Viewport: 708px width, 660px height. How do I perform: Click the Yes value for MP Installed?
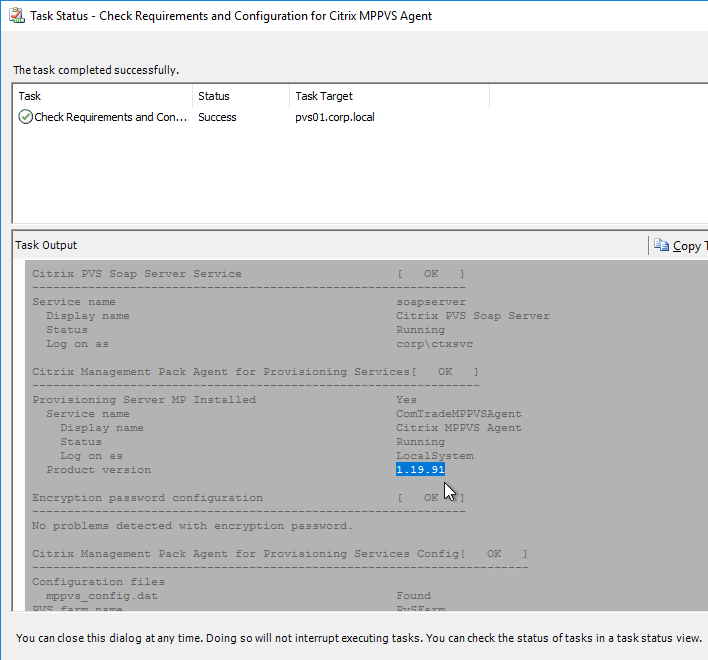406,400
